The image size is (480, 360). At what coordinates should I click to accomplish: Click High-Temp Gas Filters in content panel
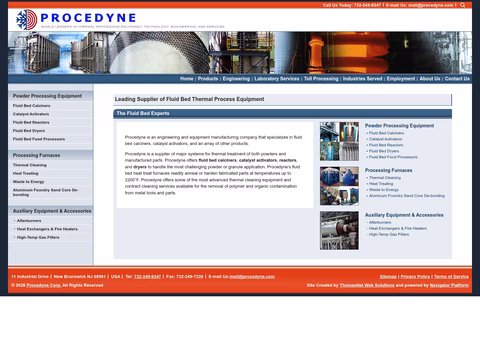389,234
